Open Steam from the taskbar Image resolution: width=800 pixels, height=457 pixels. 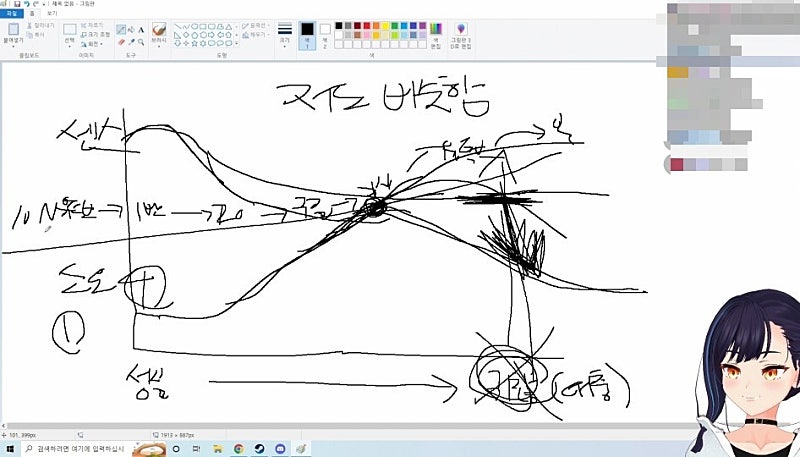point(260,449)
